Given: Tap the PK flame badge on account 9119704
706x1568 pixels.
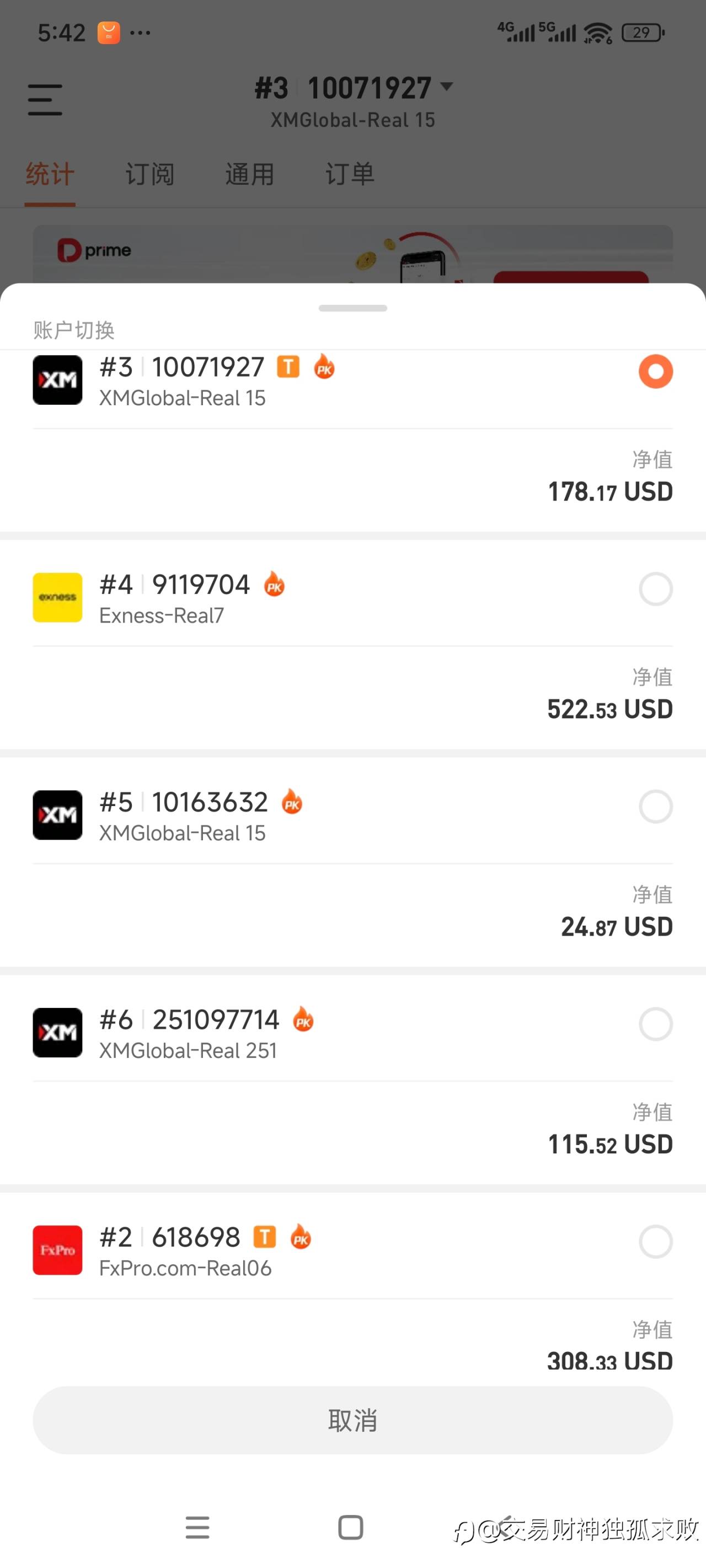Looking at the screenshot, I should (274, 584).
